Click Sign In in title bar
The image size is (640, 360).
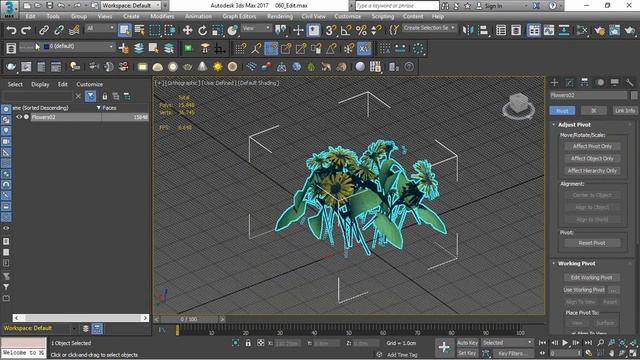[493, 6]
